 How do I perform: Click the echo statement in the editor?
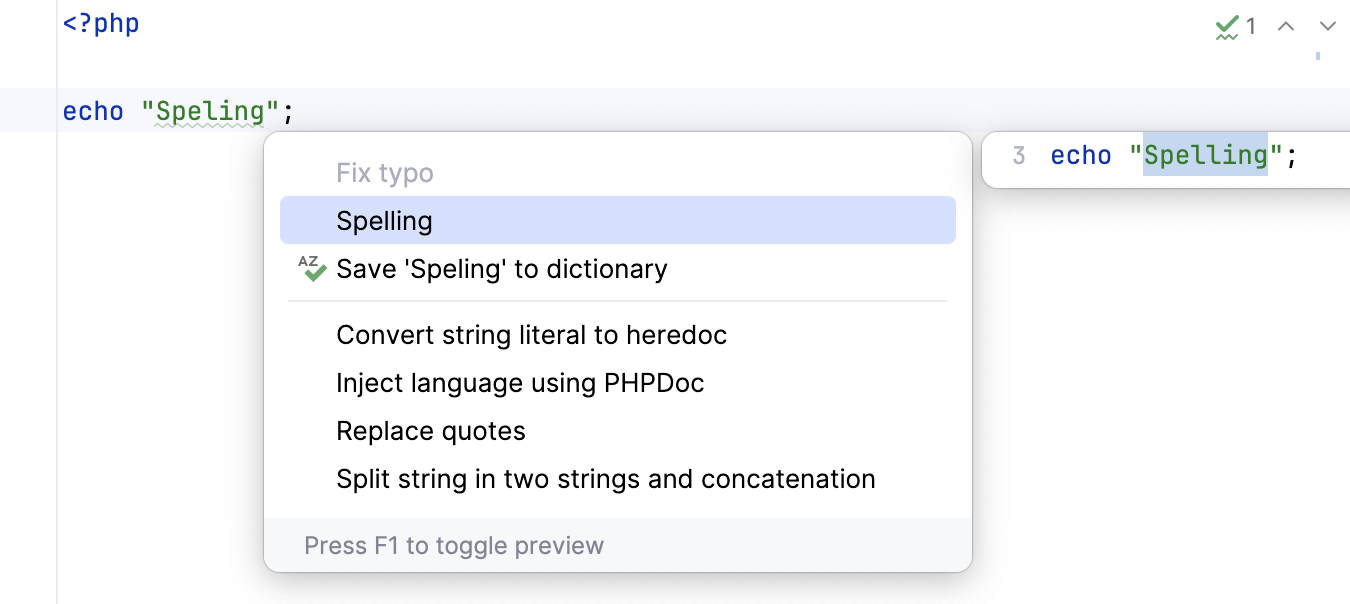coord(93,111)
